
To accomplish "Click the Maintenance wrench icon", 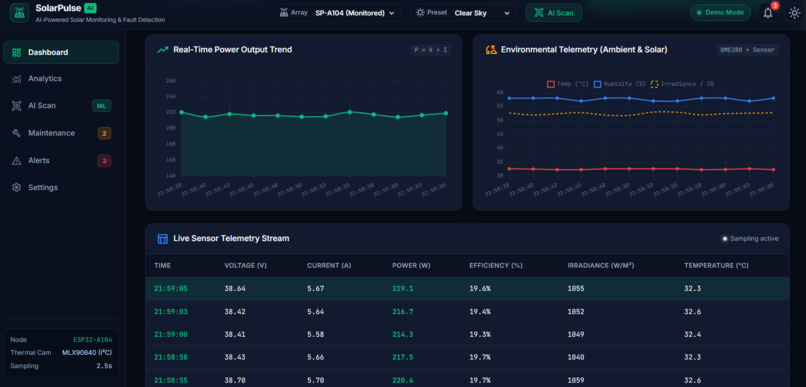I will pos(16,133).
